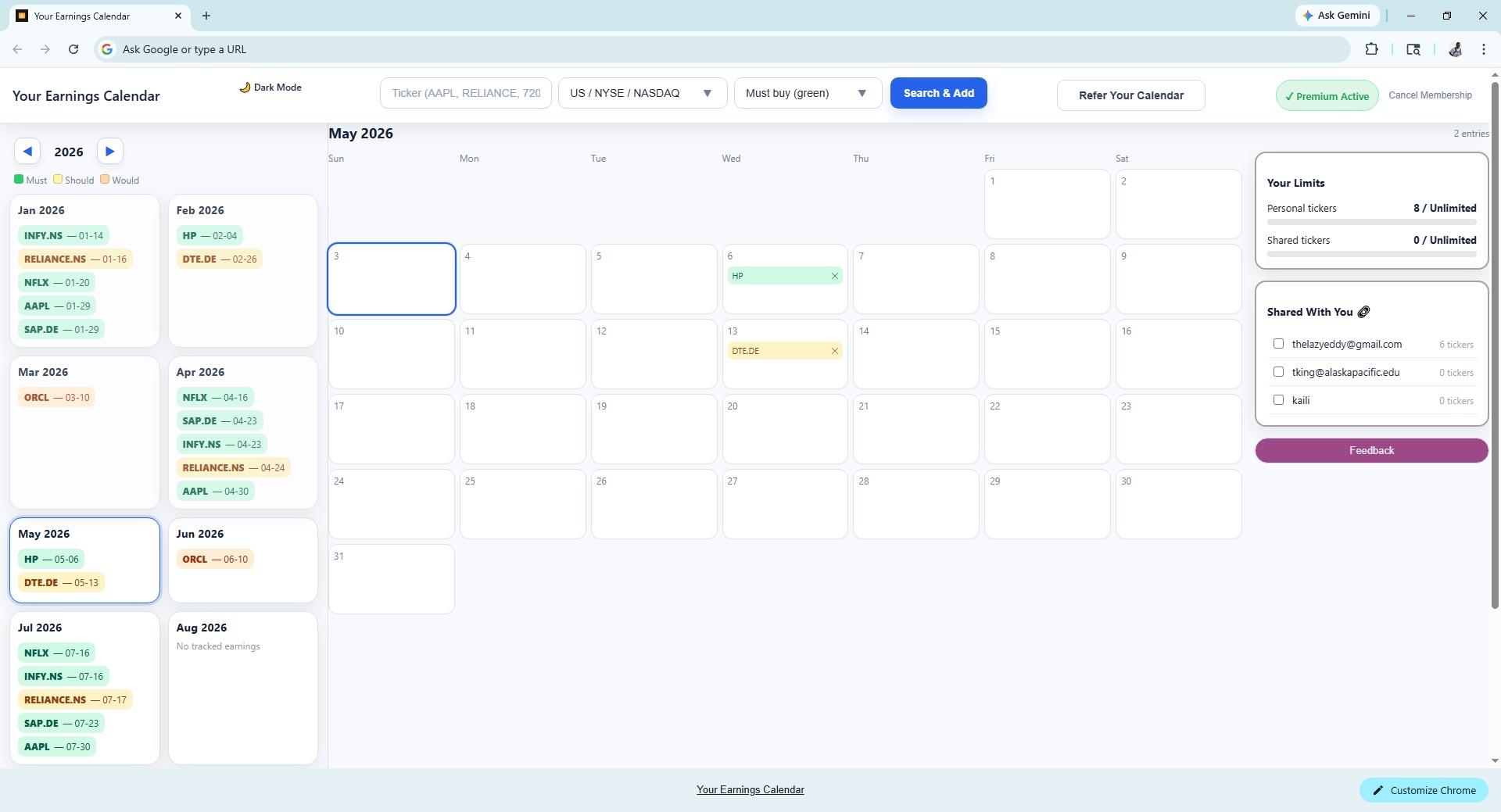Close the Your Earnings Calendar tab
Screen dimensions: 1501x812
pyautogui.click(x=178, y=16)
